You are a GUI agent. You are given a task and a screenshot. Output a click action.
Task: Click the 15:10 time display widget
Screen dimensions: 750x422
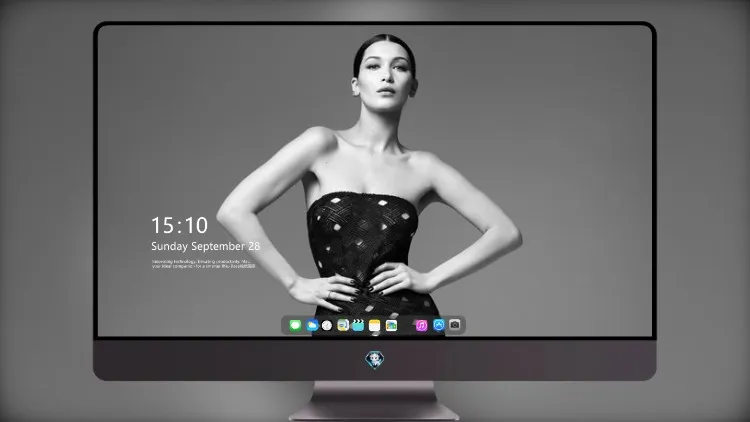pos(180,225)
